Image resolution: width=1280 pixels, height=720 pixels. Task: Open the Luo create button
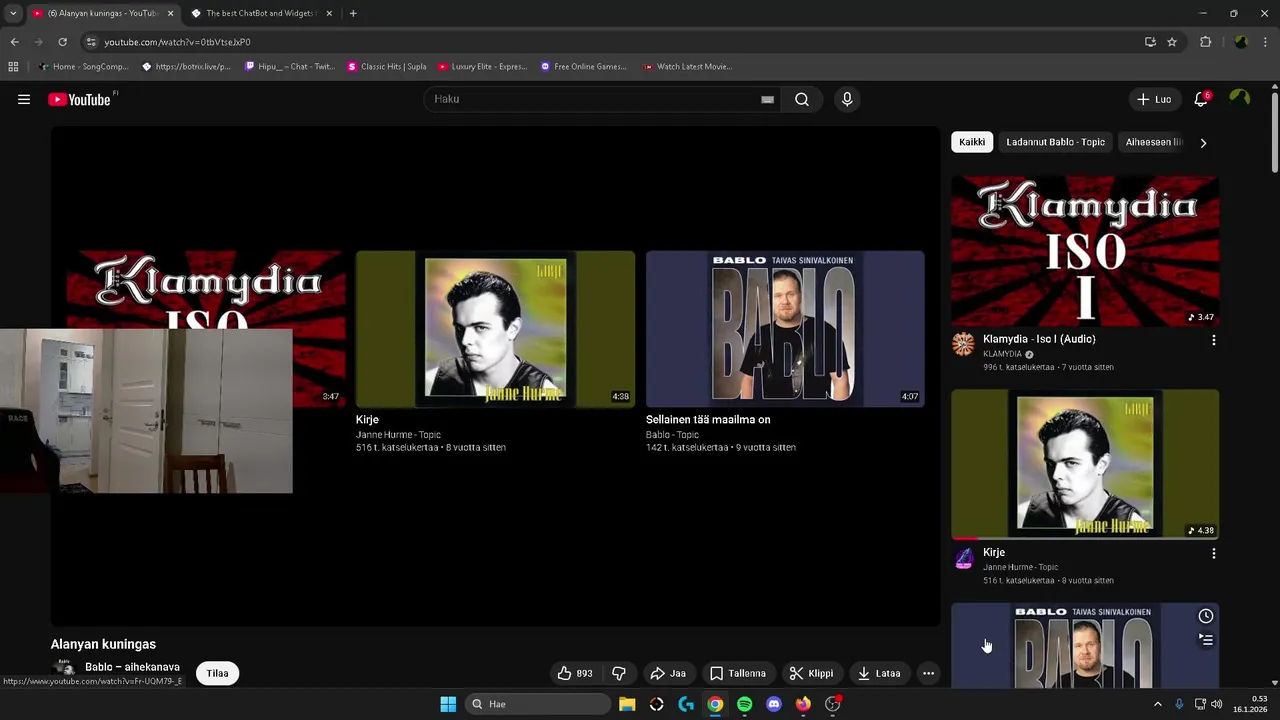pos(1154,99)
